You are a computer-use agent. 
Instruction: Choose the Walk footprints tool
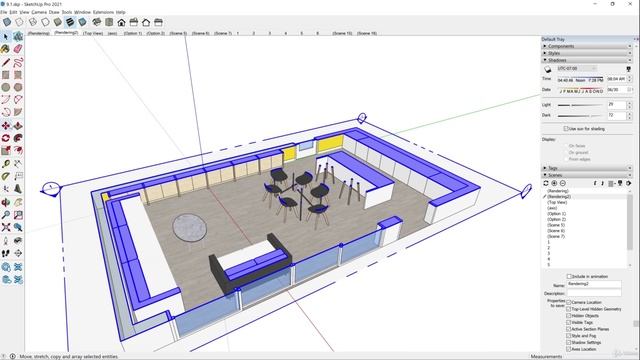pos(6,253)
